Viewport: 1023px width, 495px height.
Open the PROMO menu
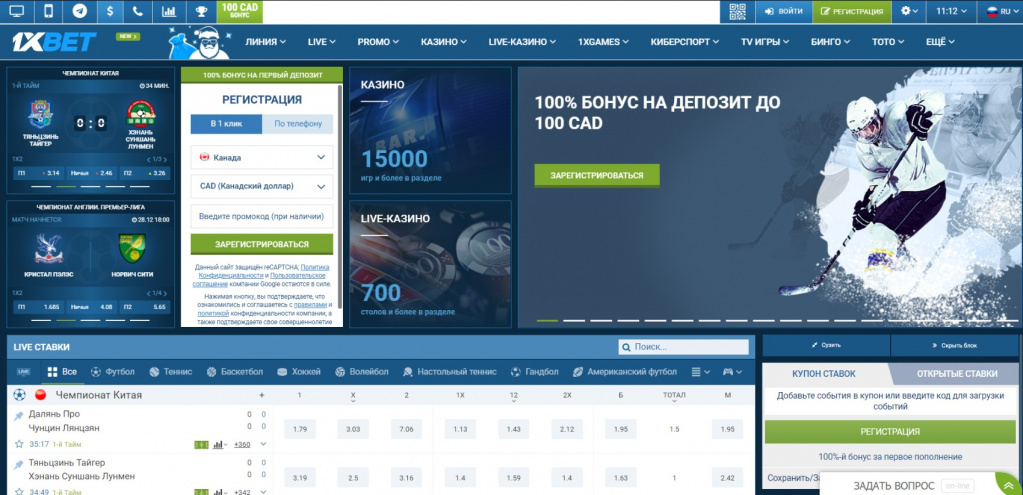[x=378, y=42]
